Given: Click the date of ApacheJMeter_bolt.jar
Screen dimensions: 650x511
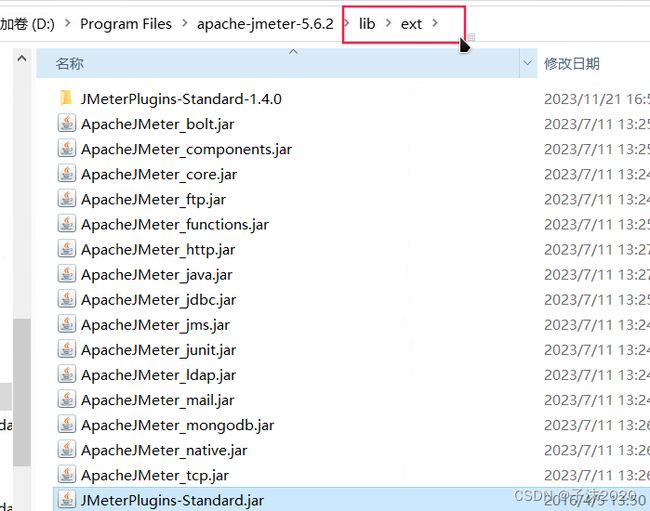Looking at the screenshot, I should pyautogui.click(x=597, y=124).
